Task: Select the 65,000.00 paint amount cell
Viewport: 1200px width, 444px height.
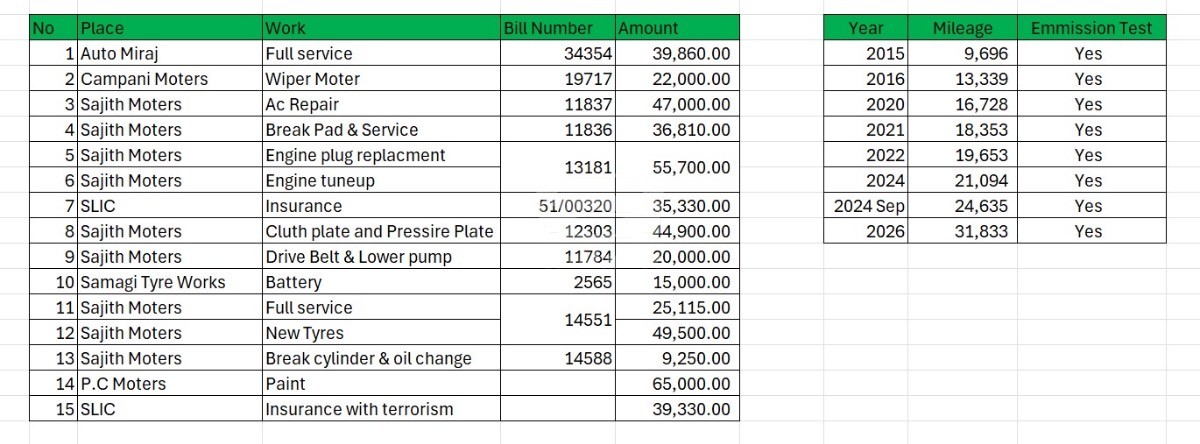Action: click(x=677, y=384)
